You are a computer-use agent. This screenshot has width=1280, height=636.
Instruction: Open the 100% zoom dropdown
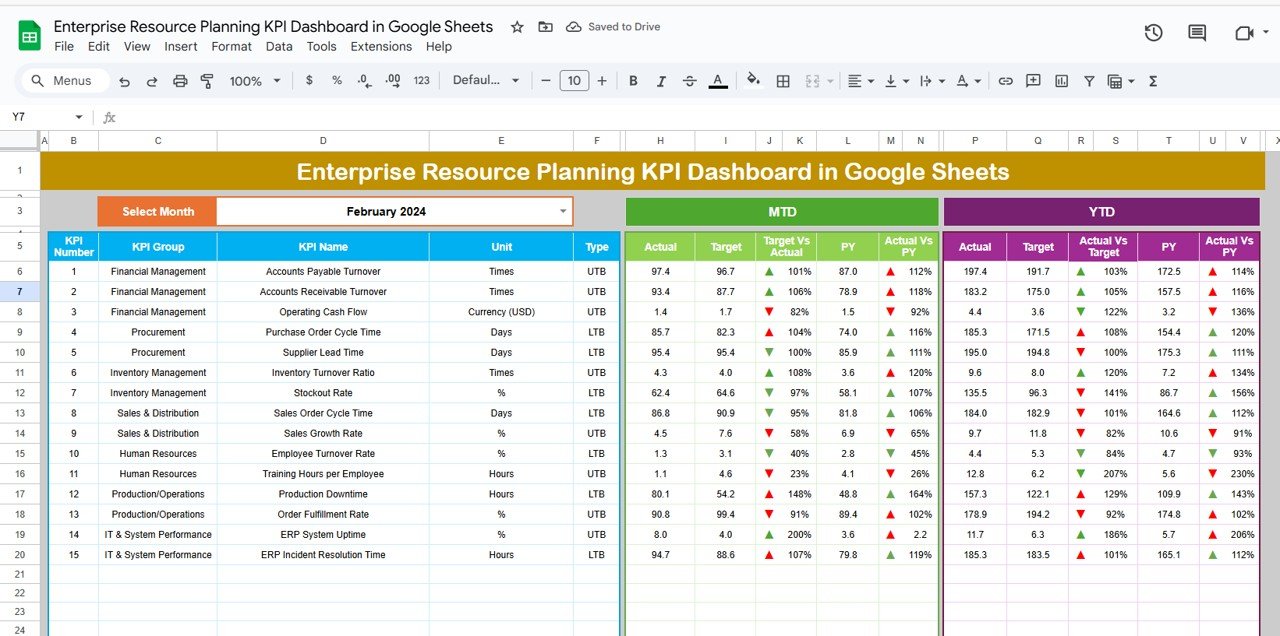click(x=254, y=81)
